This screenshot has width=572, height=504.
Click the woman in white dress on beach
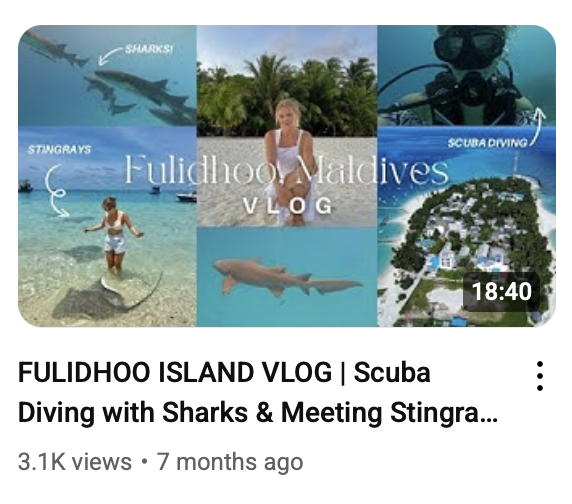pos(288,162)
